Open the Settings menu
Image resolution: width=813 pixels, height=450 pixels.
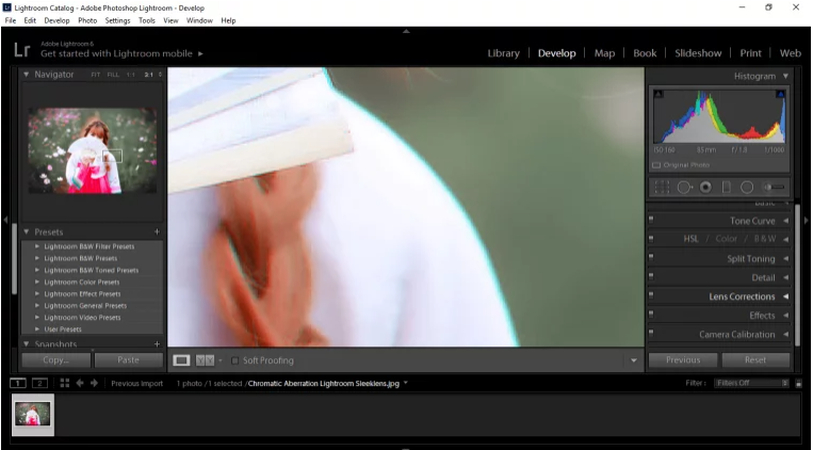pos(118,21)
